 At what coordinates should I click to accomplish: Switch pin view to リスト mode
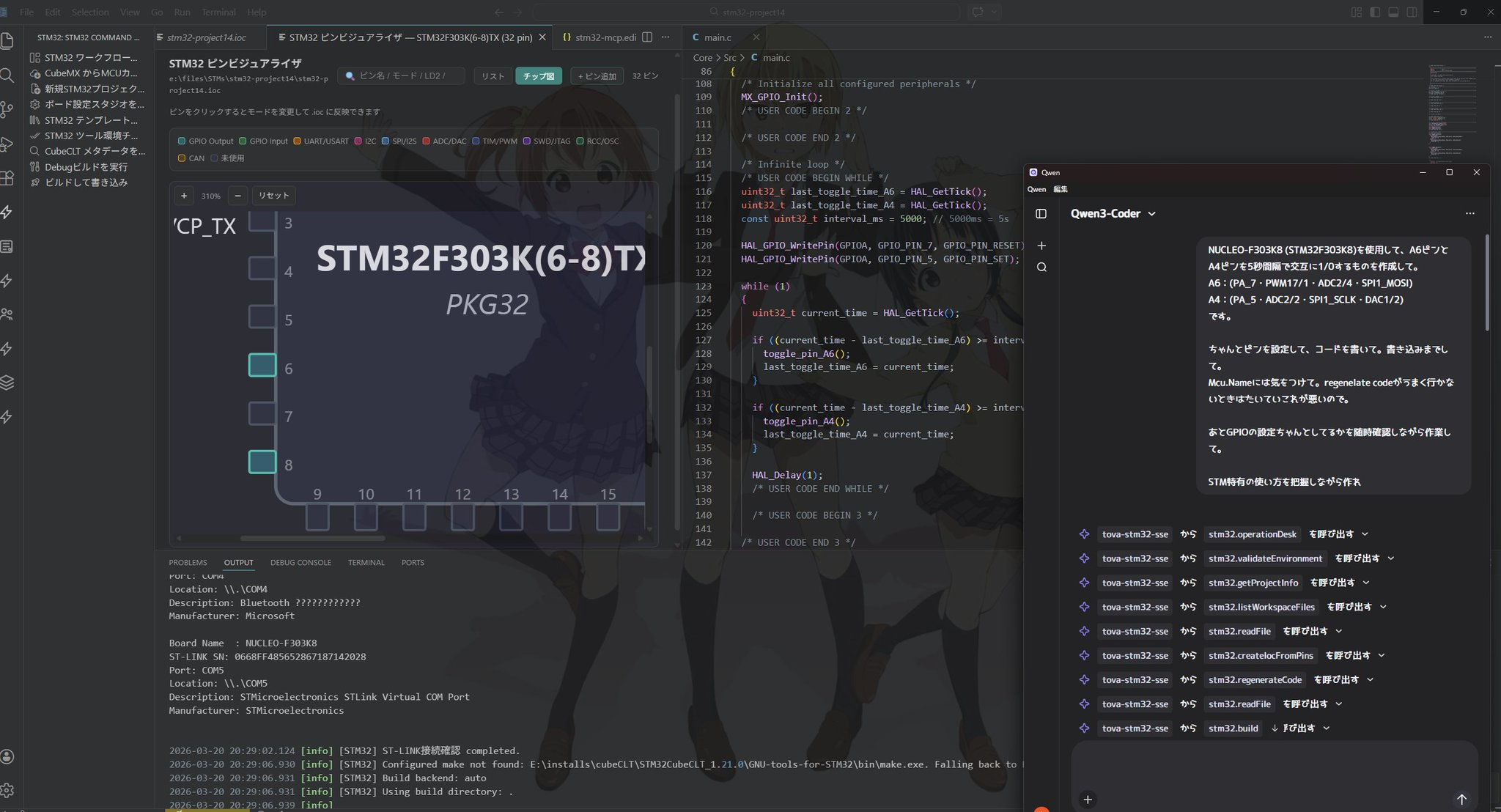[x=492, y=75]
